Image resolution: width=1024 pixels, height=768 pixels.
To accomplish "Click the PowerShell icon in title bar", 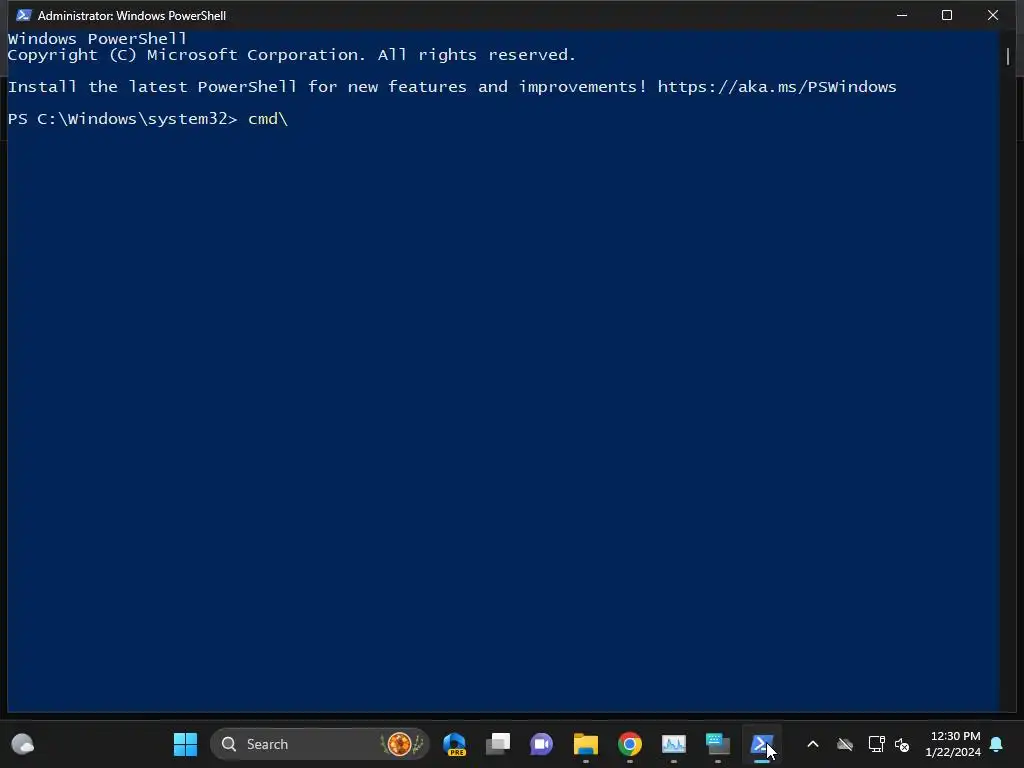I will 24,15.
